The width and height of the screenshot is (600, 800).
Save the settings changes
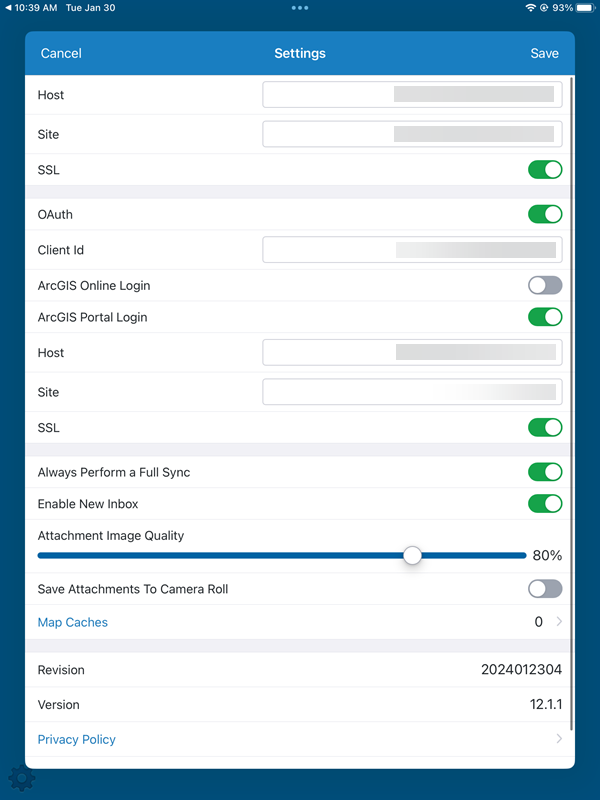(544, 53)
